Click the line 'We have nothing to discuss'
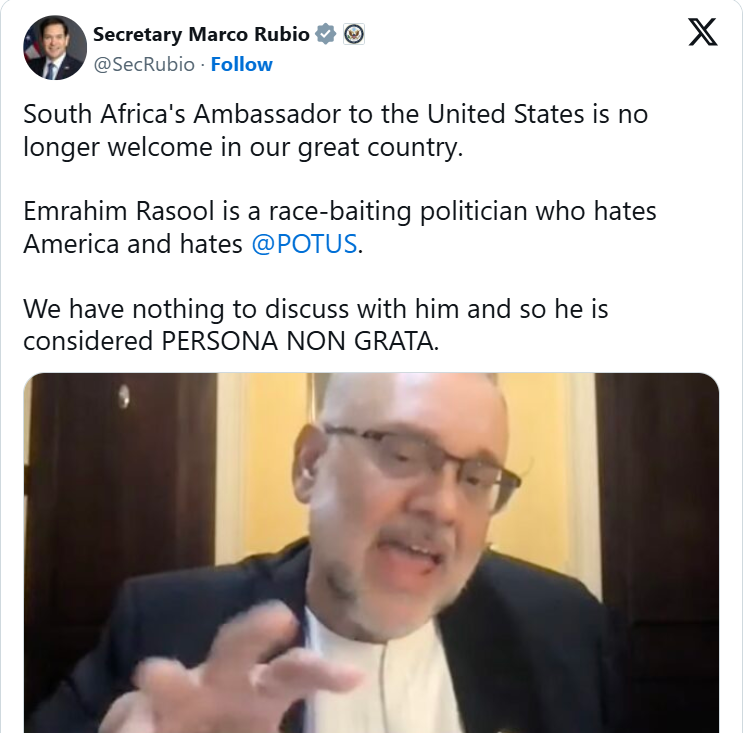This screenshot has height=733, width=743. click(316, 309)
